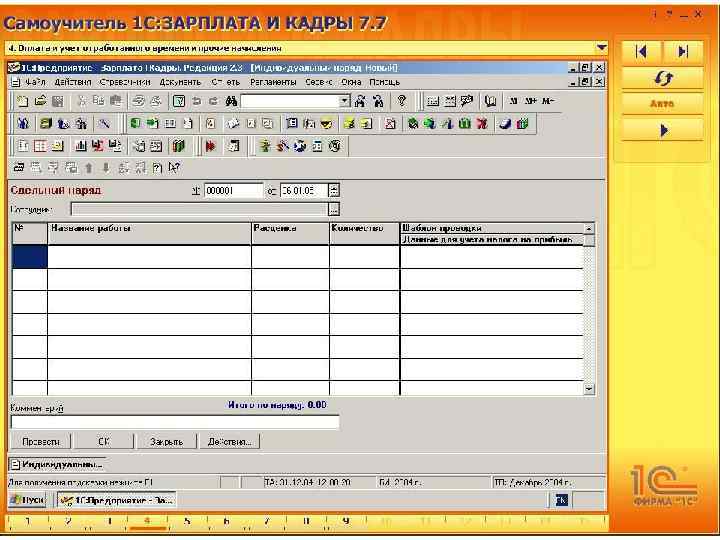
Task: Click the date field stepper arrows
Action: point(334,191)
